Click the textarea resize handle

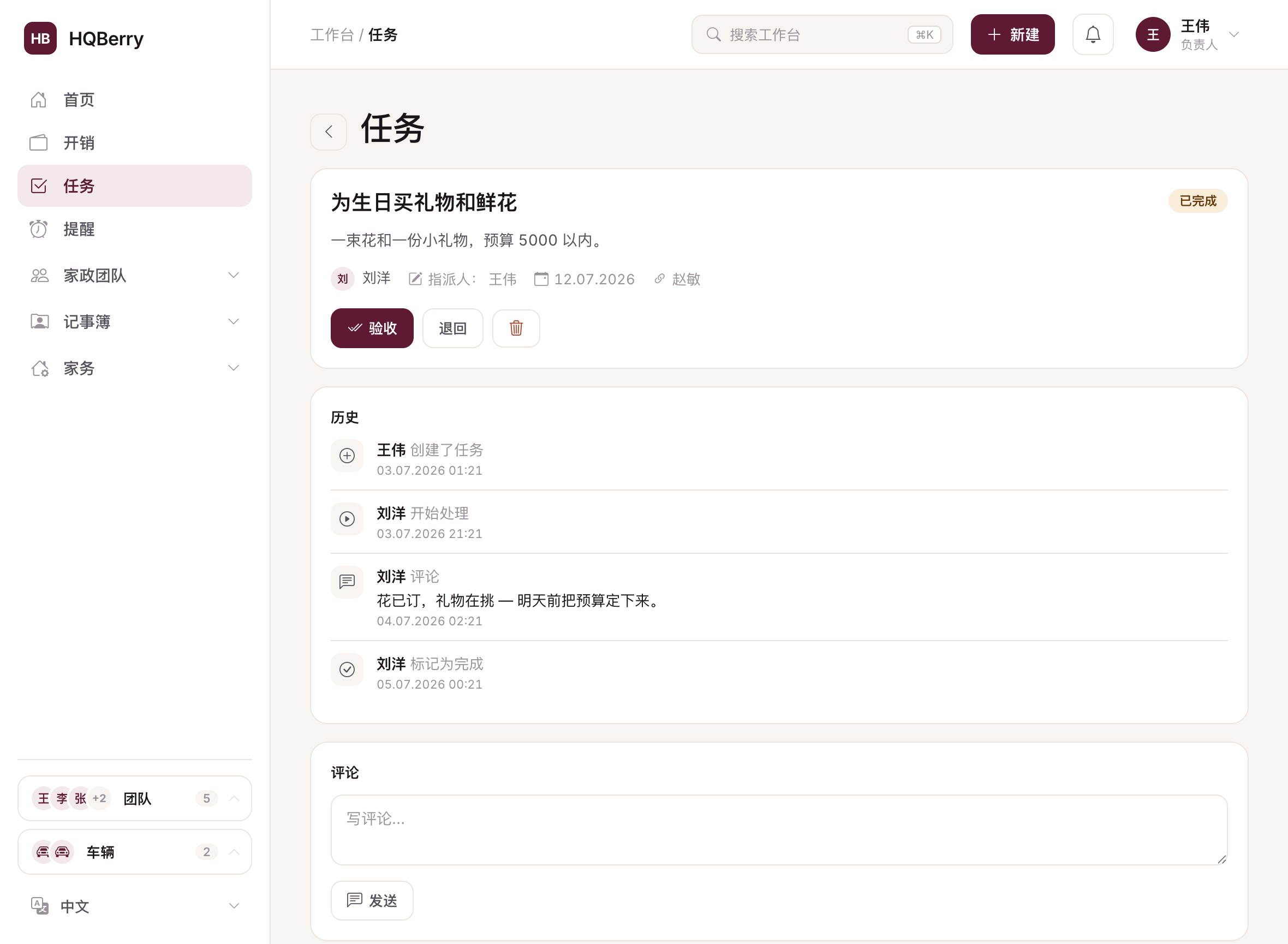point(1222,859)
